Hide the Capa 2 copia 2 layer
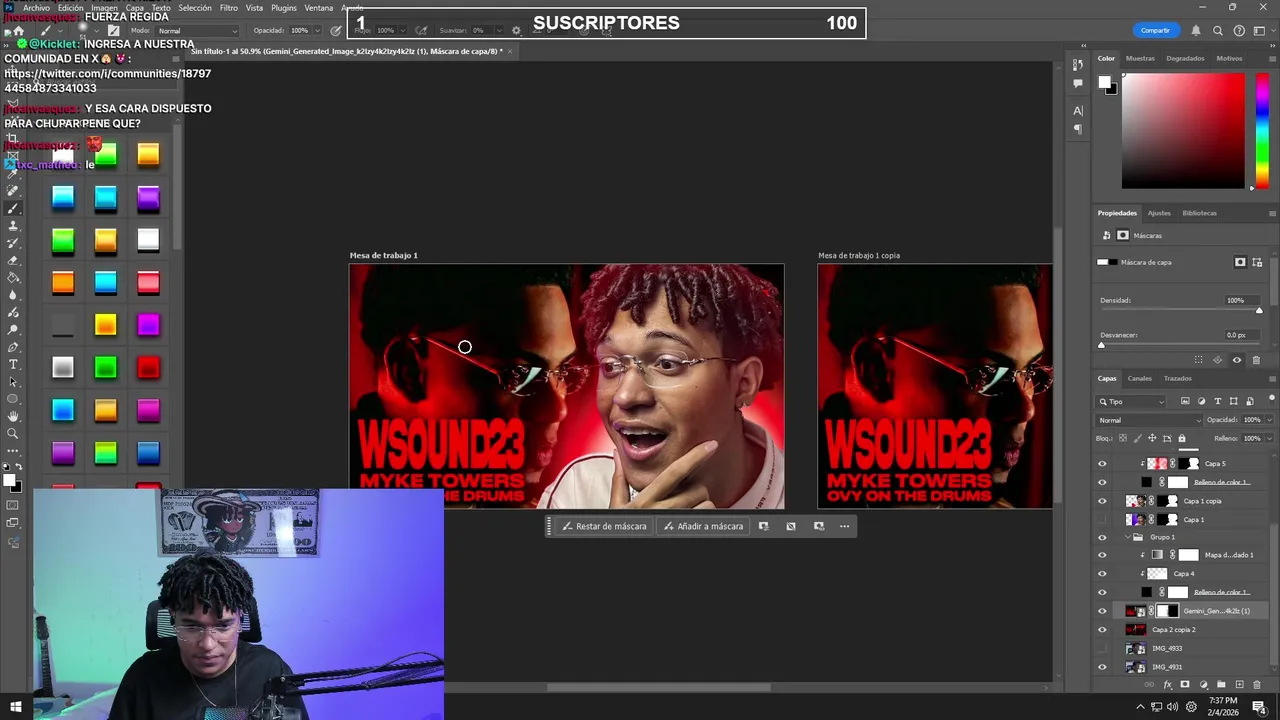 1102,630
